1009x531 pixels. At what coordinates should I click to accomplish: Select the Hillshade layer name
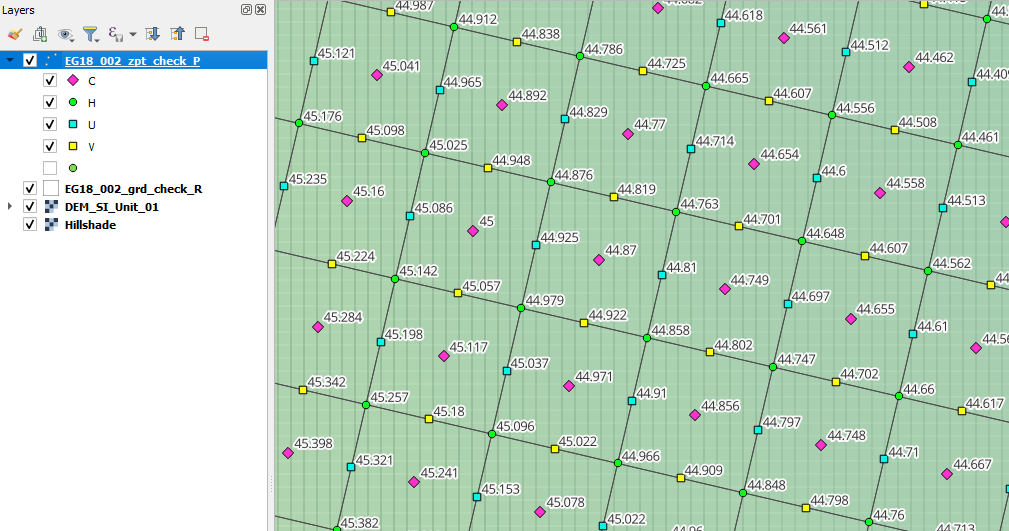tap(90, 225)
